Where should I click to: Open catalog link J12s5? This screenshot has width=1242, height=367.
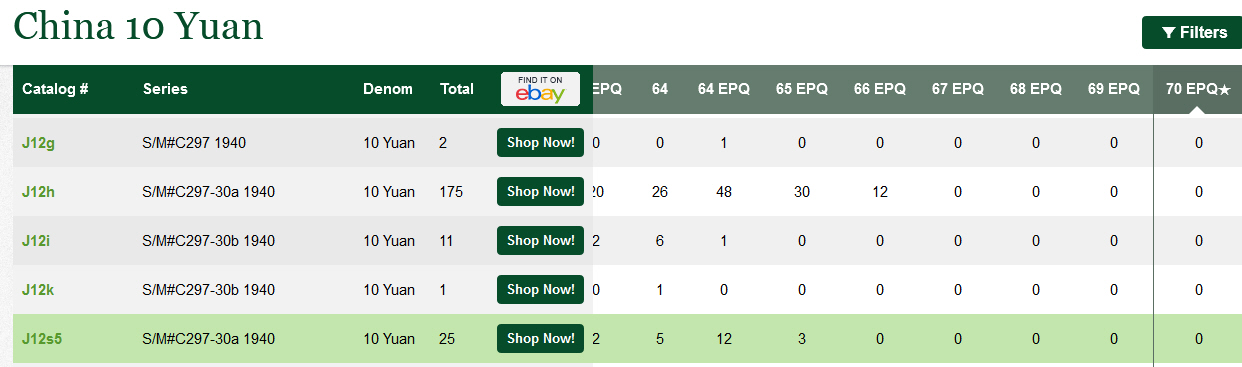coord(42,339)
